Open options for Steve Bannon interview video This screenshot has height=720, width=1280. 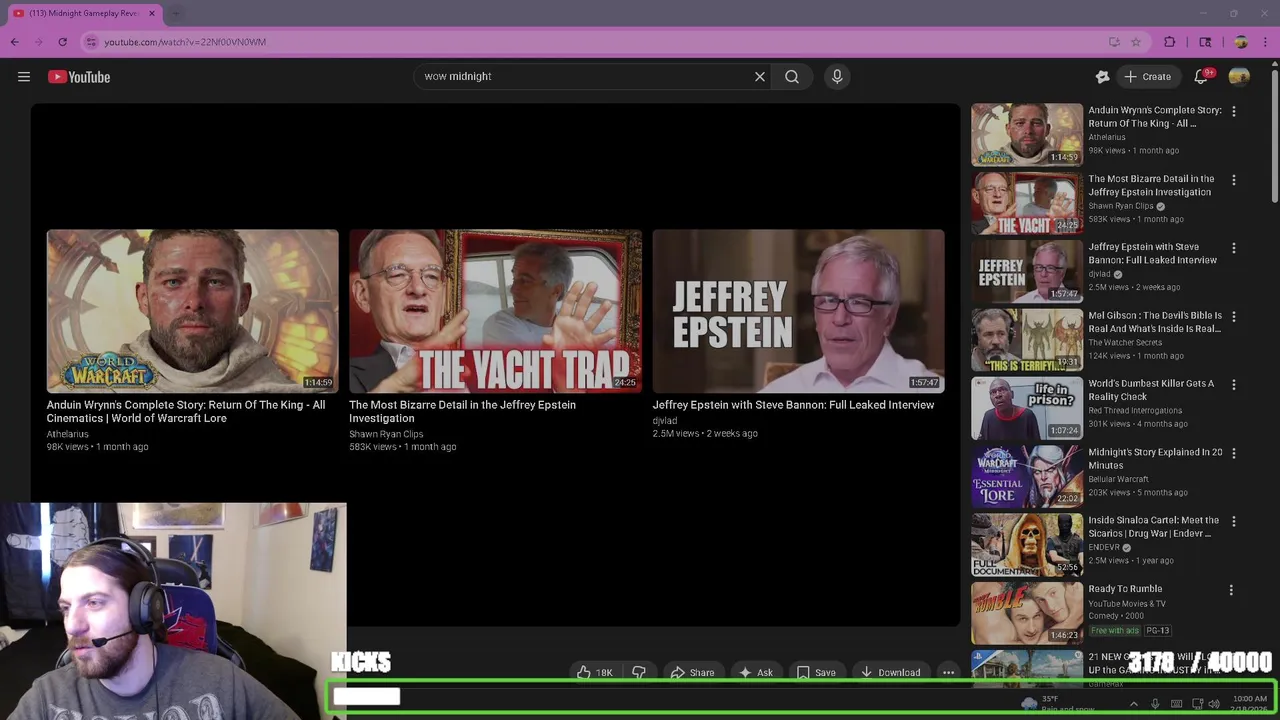click(1233, 248)
